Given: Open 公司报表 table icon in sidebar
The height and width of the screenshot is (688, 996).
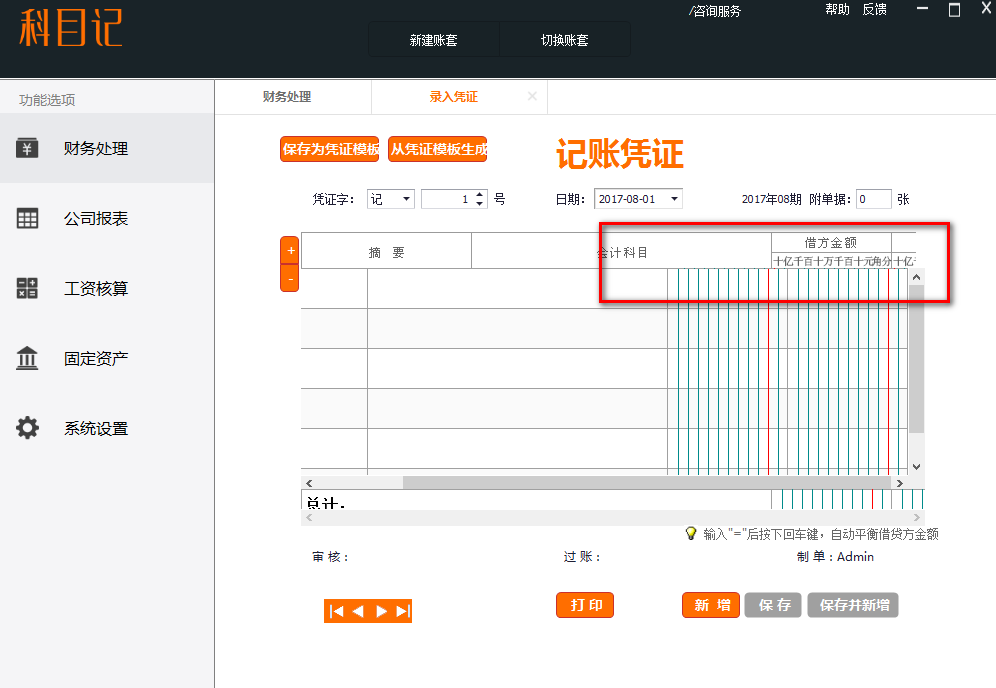Looking at the screenshot, I should click(x=27, y=218).
